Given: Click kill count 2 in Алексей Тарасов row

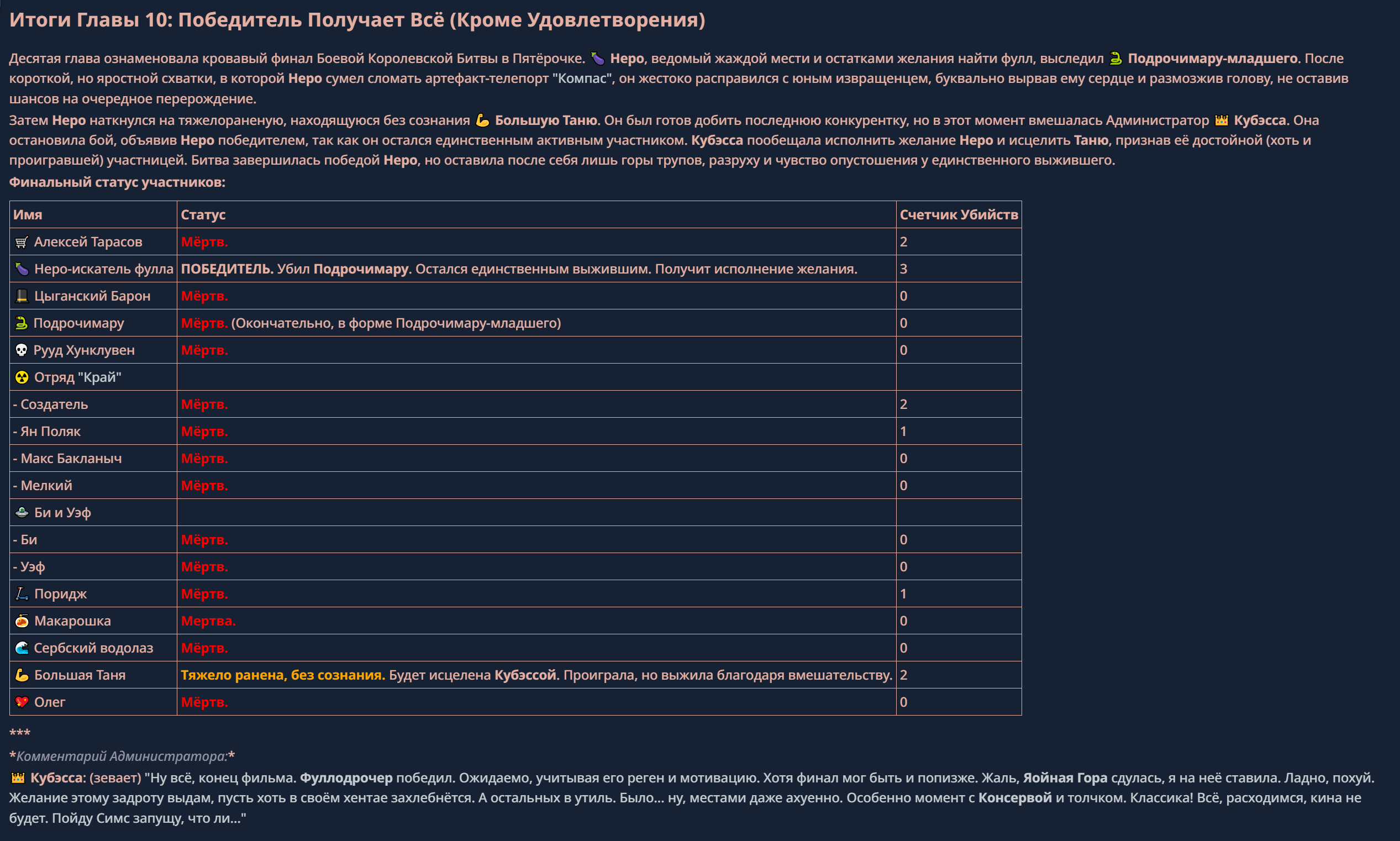Looking at the screenshot, I should 903,242.
